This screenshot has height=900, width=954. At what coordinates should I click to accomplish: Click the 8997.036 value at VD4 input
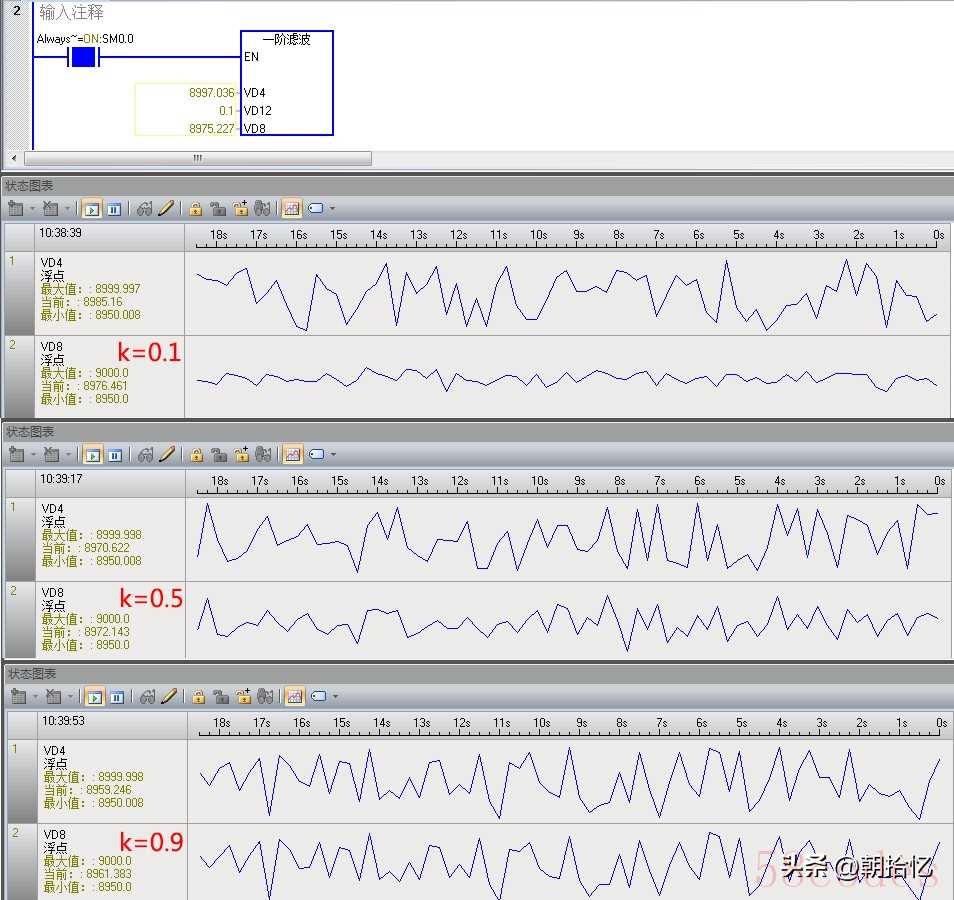[211, 92]
